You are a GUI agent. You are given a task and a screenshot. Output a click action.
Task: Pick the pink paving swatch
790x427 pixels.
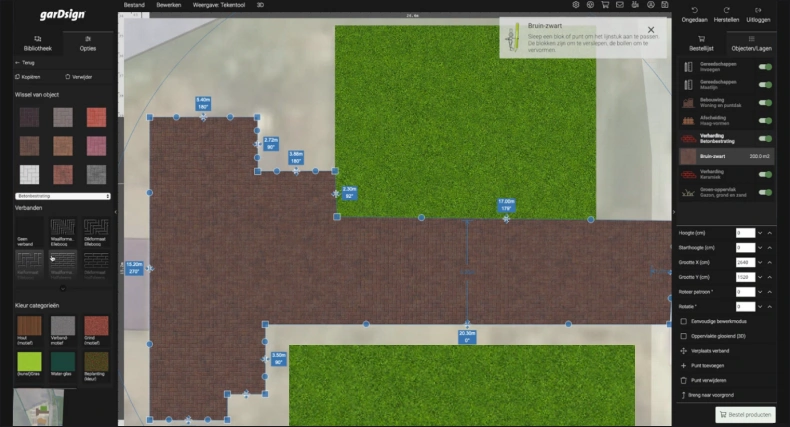tap(96, 146)
